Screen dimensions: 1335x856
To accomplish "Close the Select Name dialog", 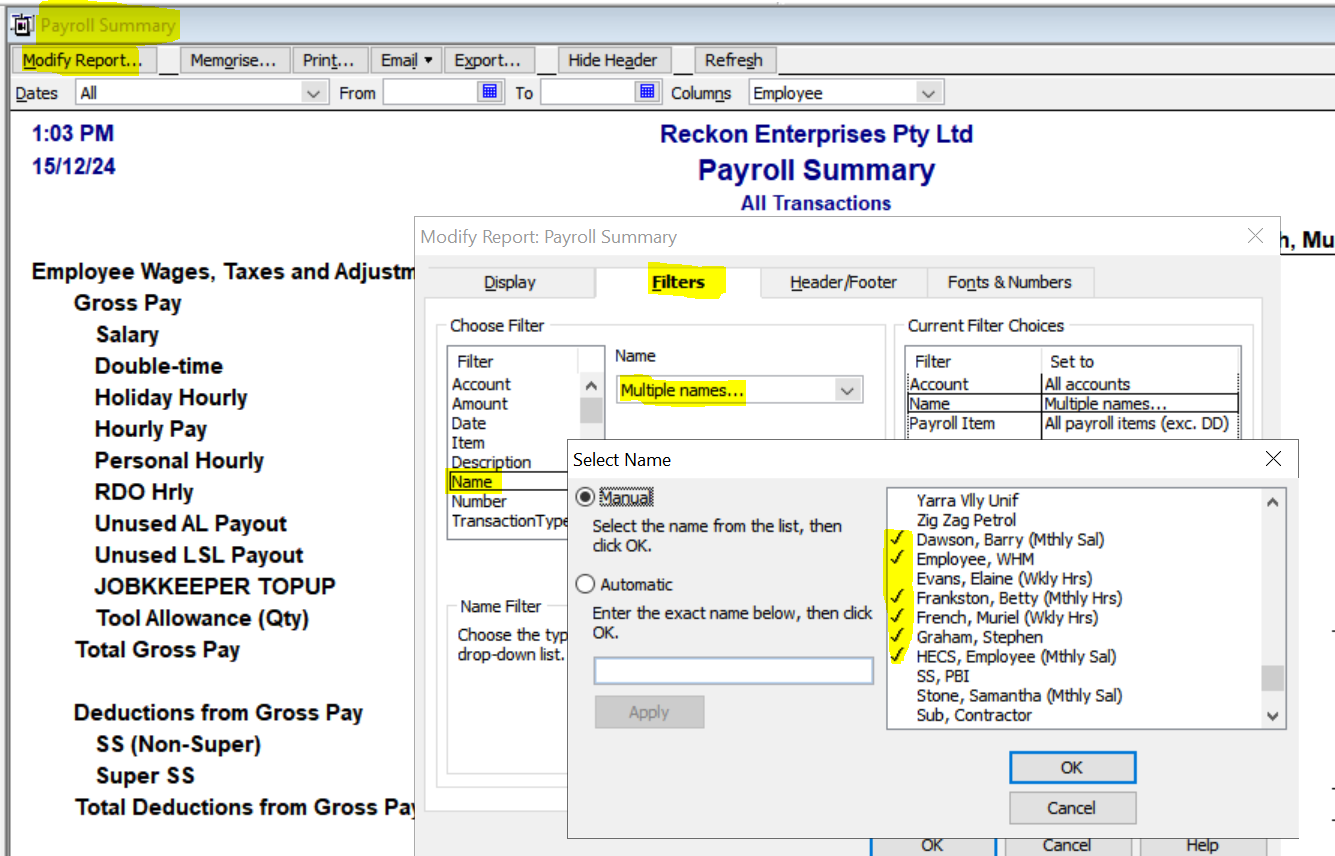I will [1273, 459].
